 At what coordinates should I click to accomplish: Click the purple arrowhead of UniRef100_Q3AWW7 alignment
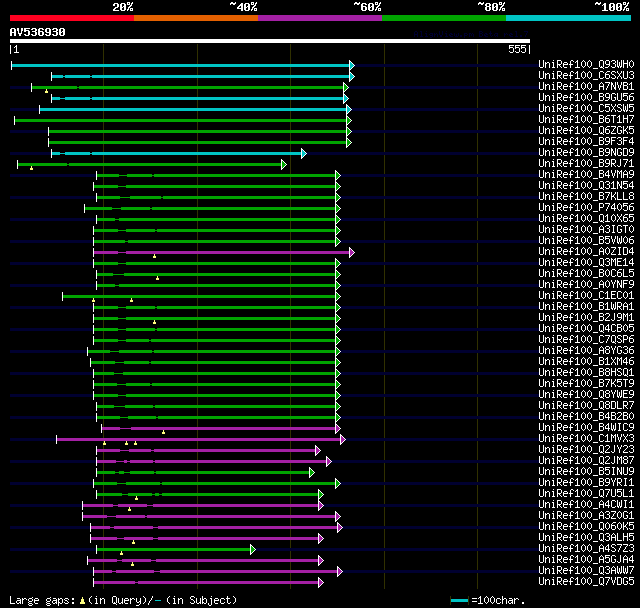click(340, 571)
